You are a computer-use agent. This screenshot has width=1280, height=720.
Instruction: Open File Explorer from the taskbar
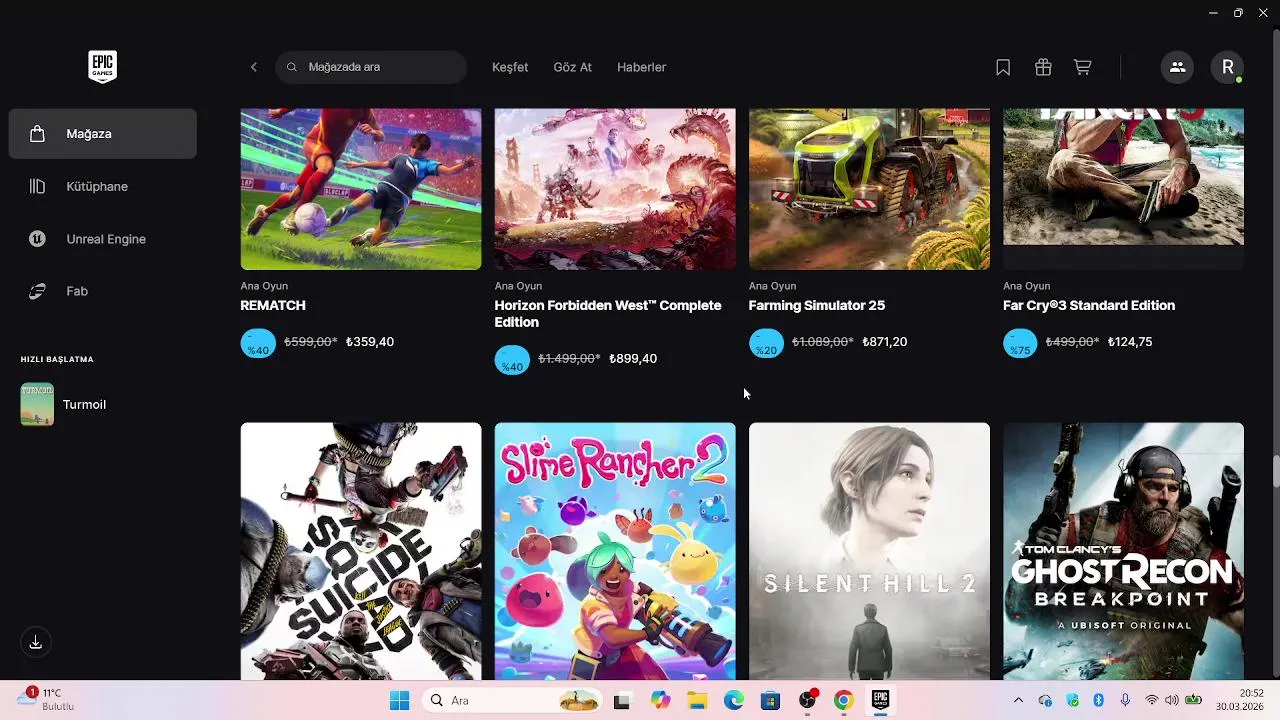click(x=696, y=701)
